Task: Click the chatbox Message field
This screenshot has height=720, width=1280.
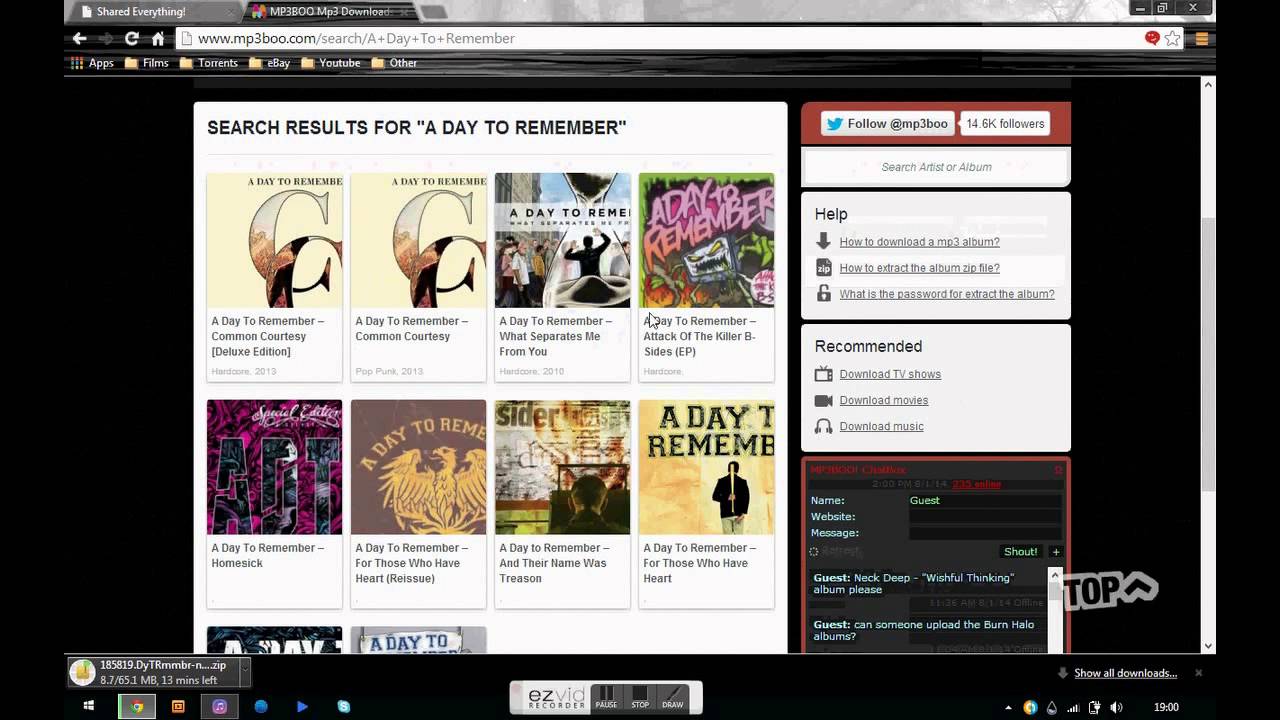Action: (984, 533)
